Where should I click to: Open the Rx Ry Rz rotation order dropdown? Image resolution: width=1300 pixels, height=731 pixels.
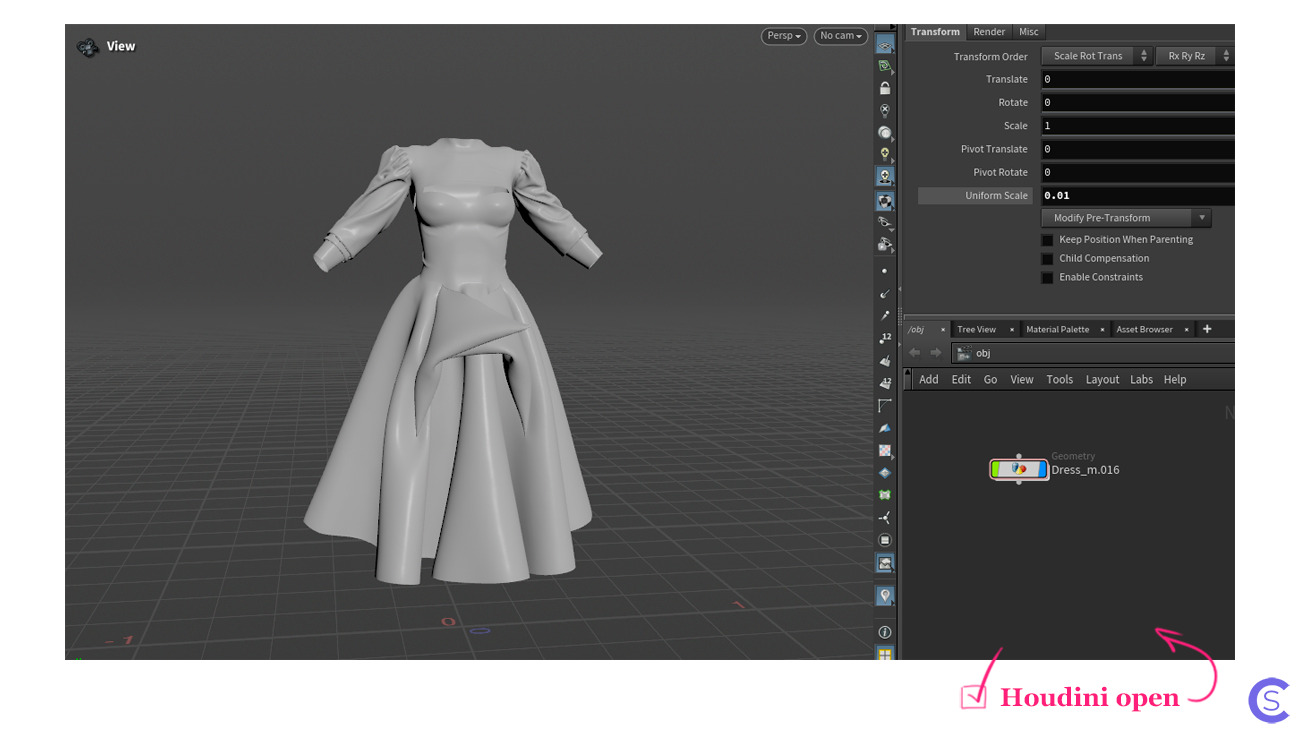[x=1195, y=56]
